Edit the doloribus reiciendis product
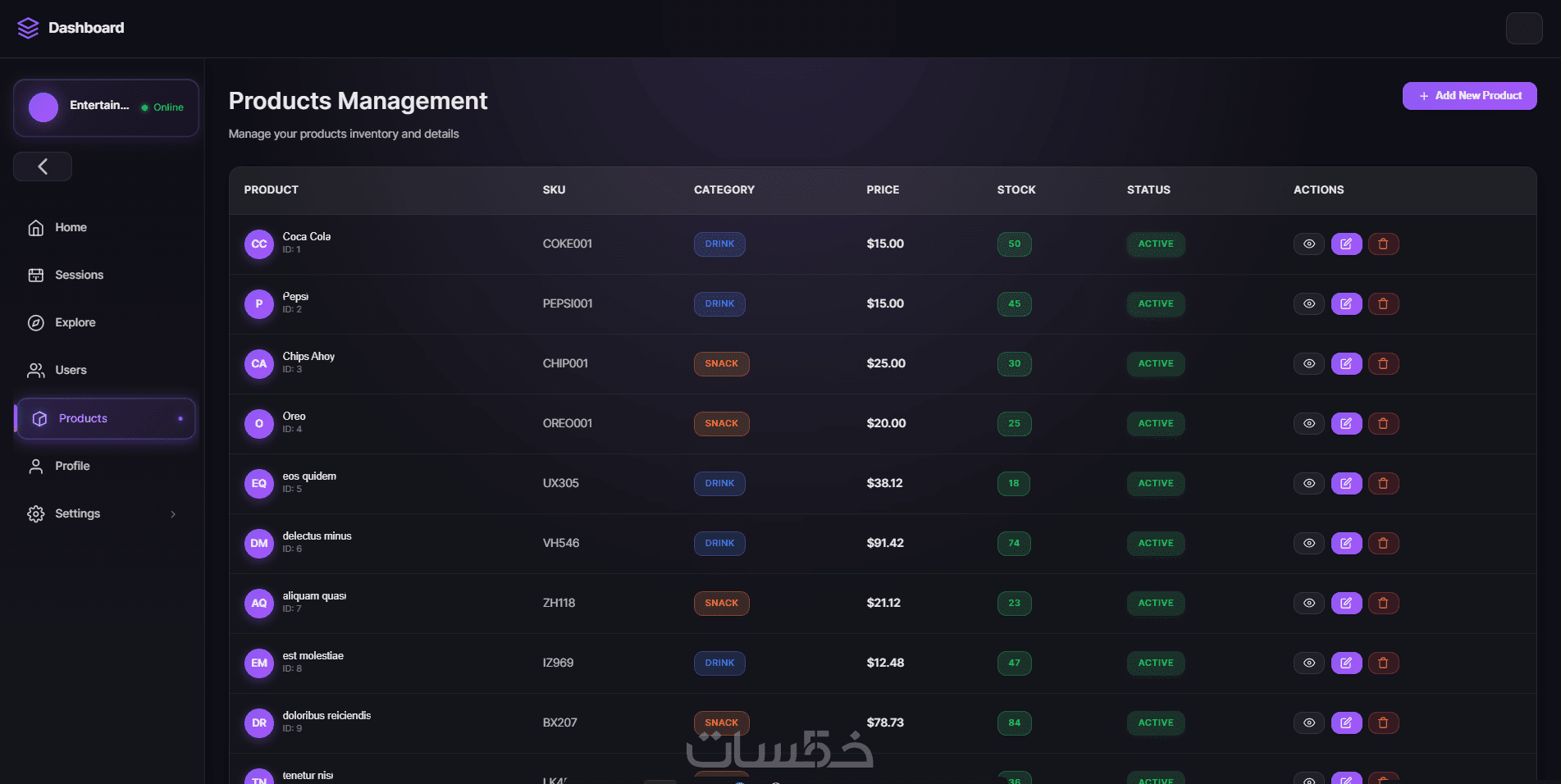Image resolution: width=1561 pixels, height=784 pixels. 1346,722
